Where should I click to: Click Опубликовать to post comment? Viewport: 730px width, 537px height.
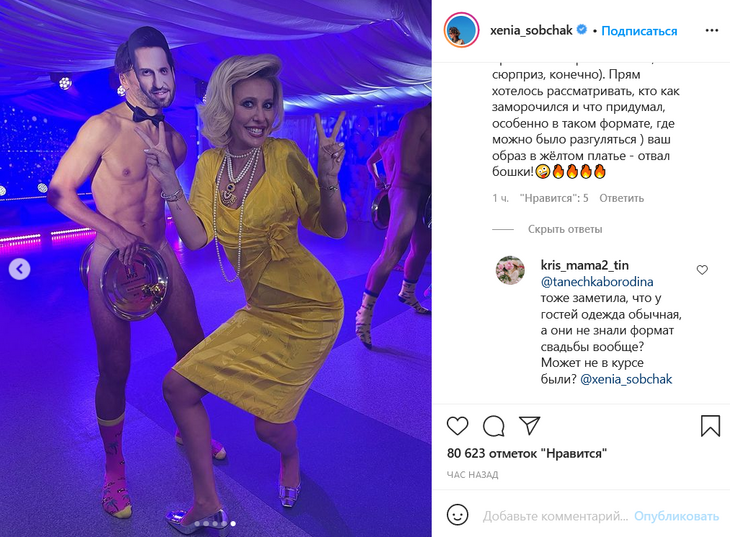tap(676, 516)
